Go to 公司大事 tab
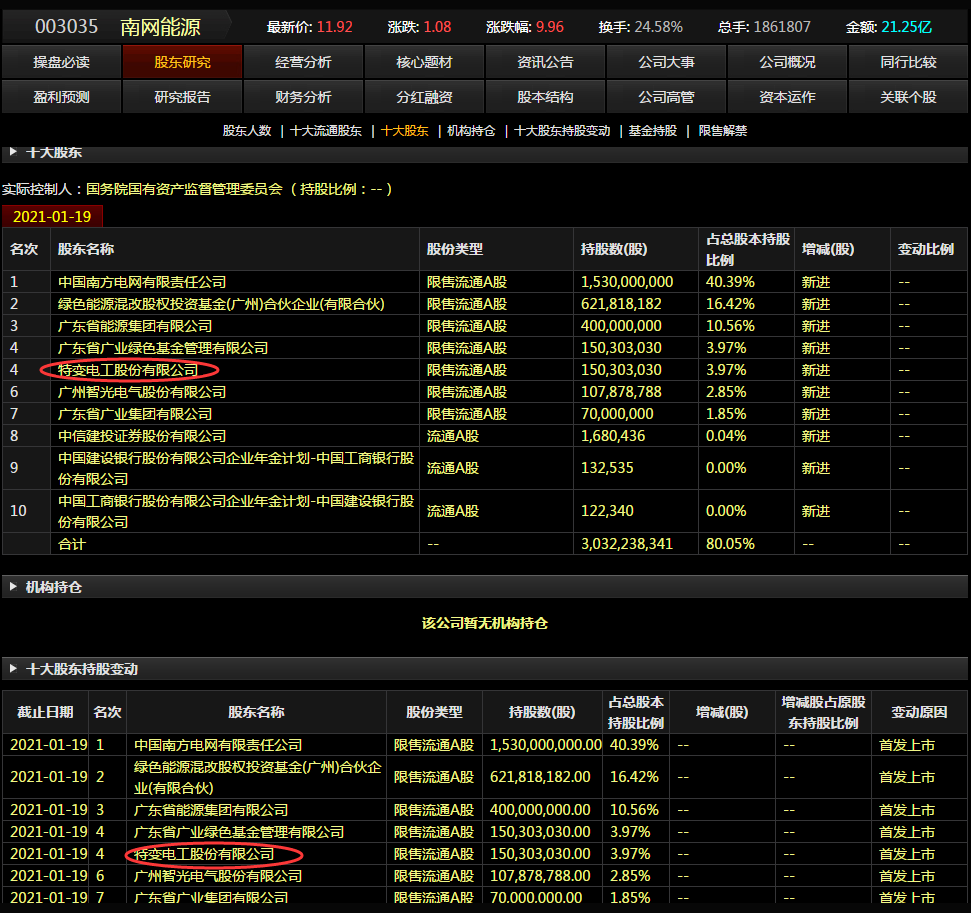 coord(666,62)
